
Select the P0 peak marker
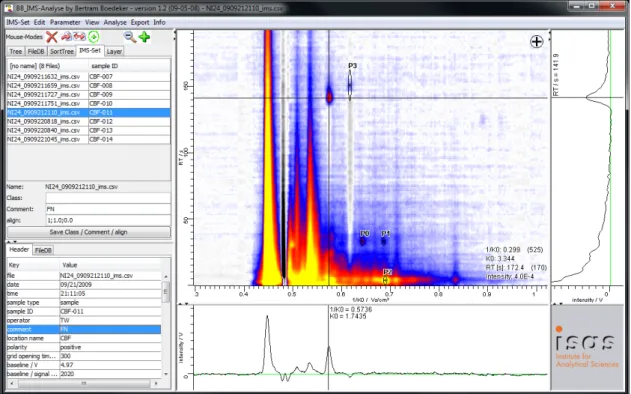point(362,241)
